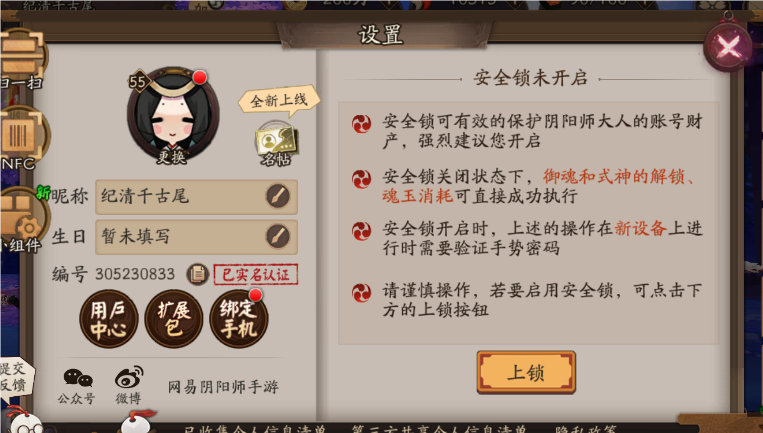
Task: Click the 上锁 lock button
Action: tap(526, 372)
